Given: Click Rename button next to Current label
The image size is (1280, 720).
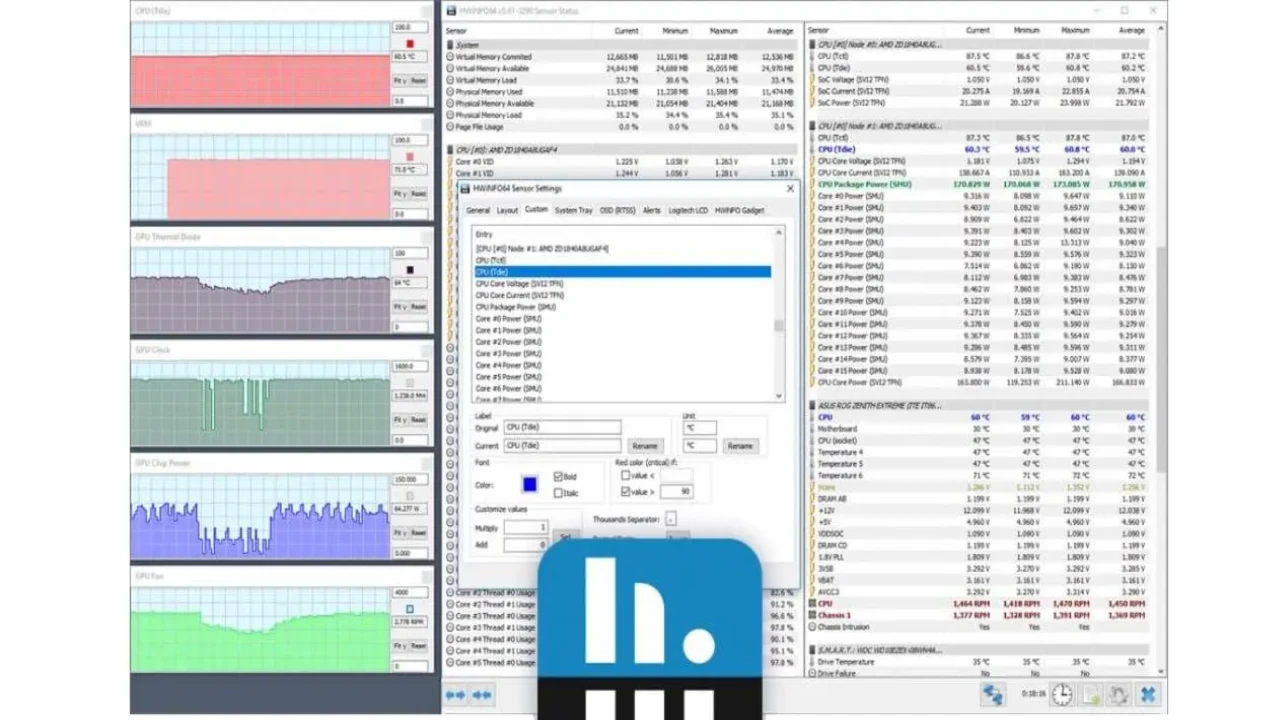Looking at the screenshot, I should [x=646, y=446].
